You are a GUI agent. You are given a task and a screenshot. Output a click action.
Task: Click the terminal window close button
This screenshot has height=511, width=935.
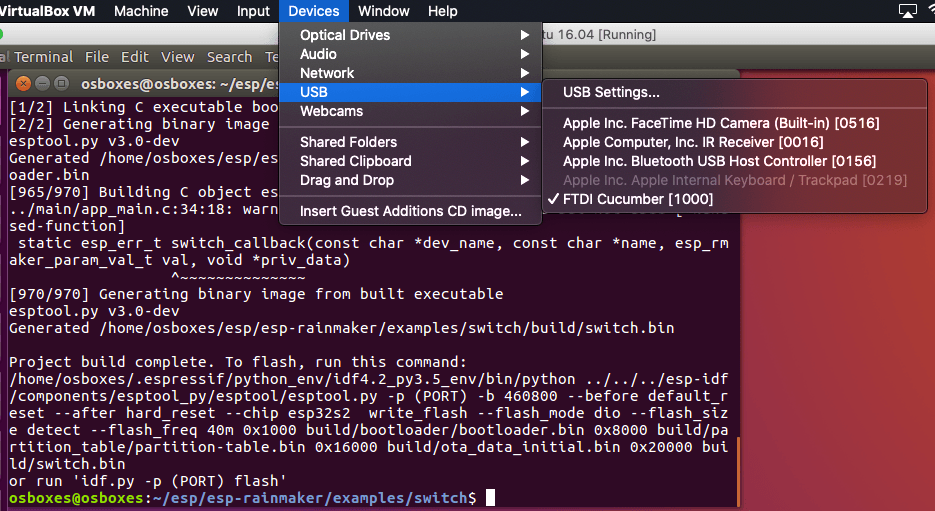23,83
